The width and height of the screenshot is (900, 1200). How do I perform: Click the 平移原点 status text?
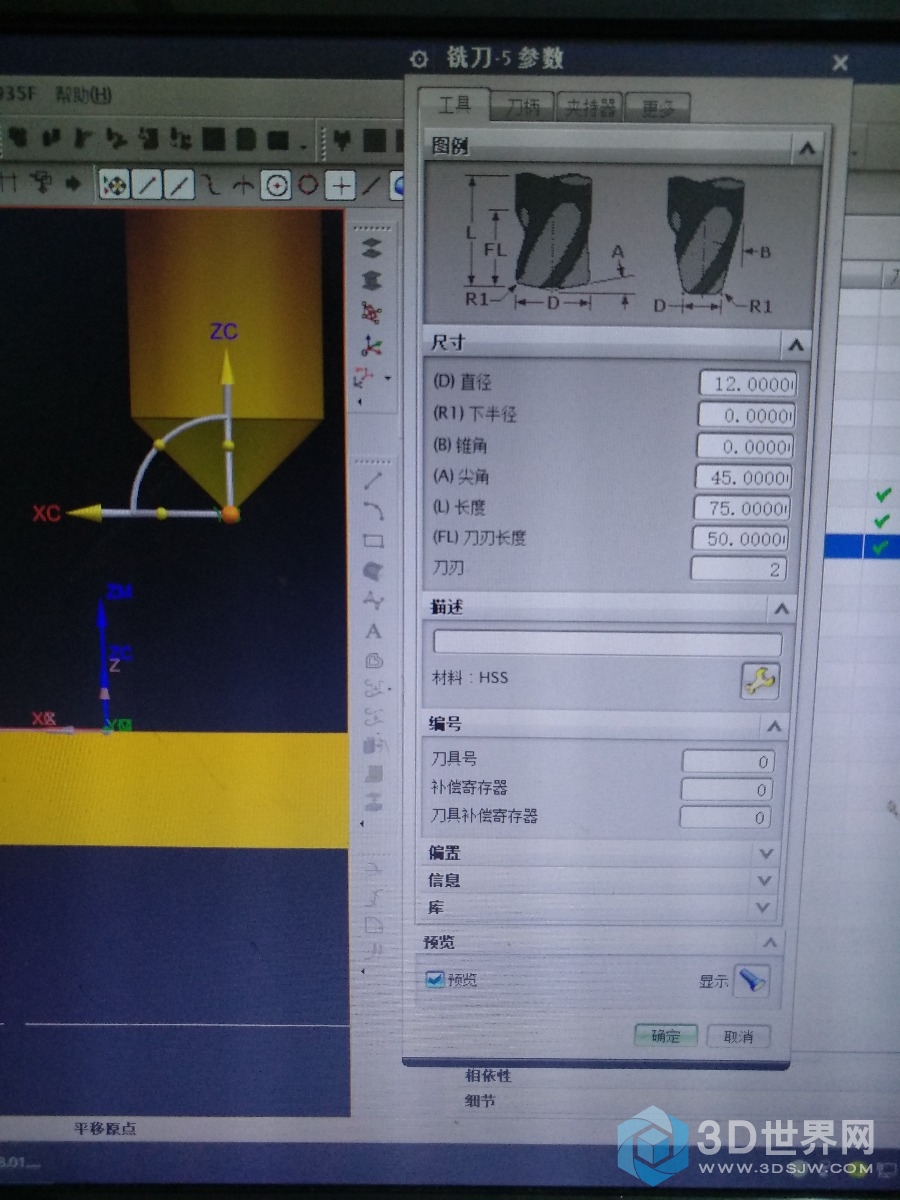pyautogui.click(x=105, y=1129)
